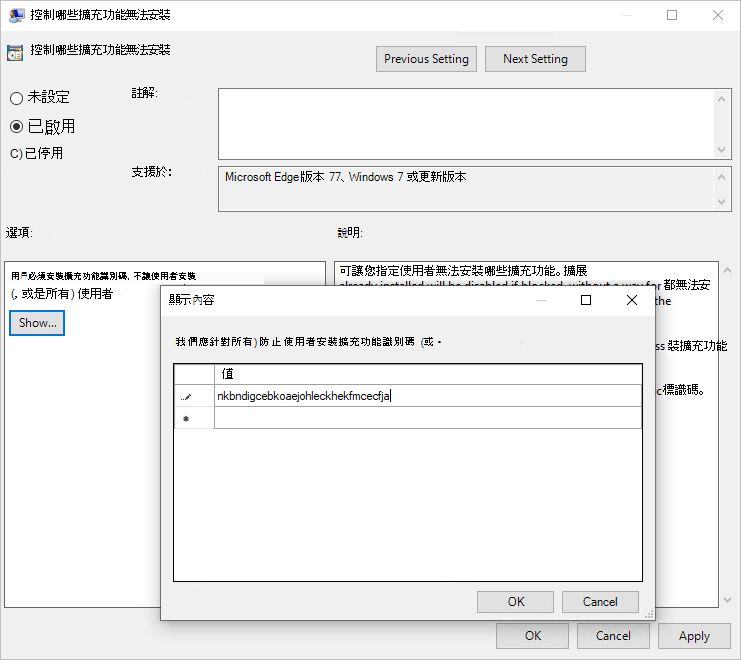Click the extension ID value cell nkbndigcebkoaejohleckhekfmcecfja
741x660 pixels.
pyautogui.click(x=428, y=396)
